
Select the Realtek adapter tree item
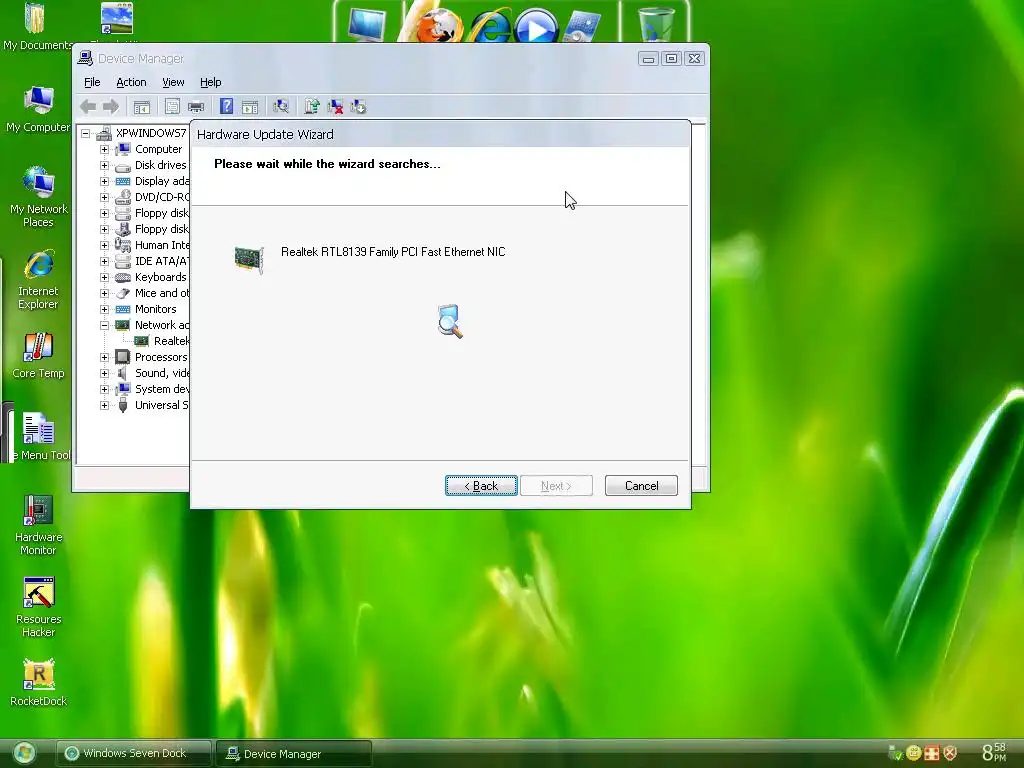(x=171, y=341)
